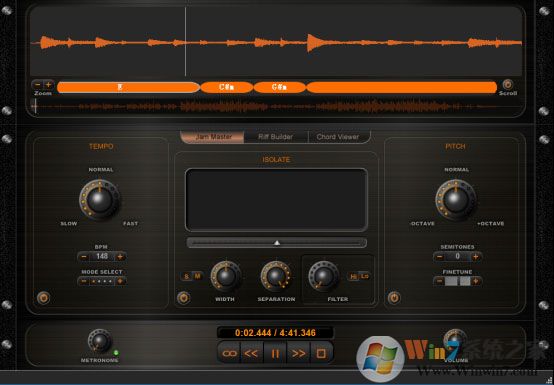Pause playback with the pause button

275,353
